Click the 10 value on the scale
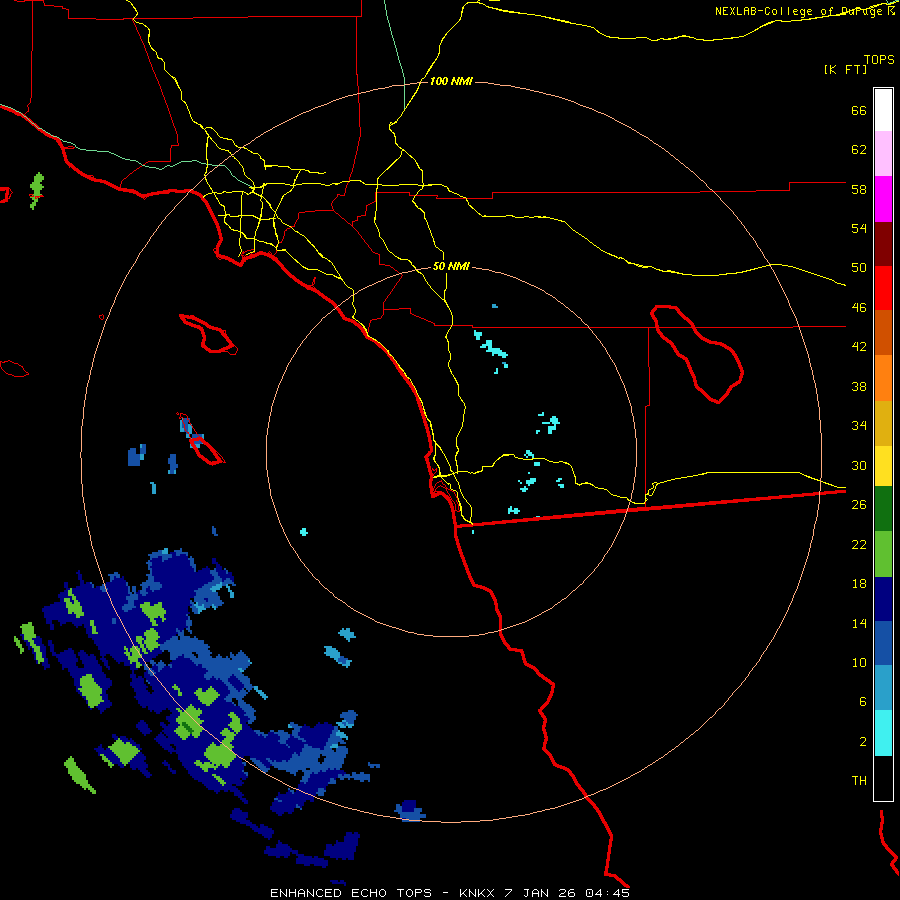This screenshot has width=900, height=900. pyautogui.click(x=859, y=662)
